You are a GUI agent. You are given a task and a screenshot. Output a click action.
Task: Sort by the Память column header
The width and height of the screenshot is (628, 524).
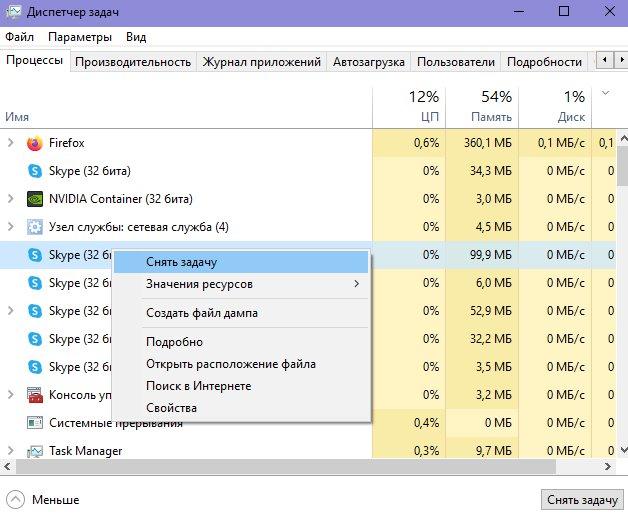pos(482,106)
